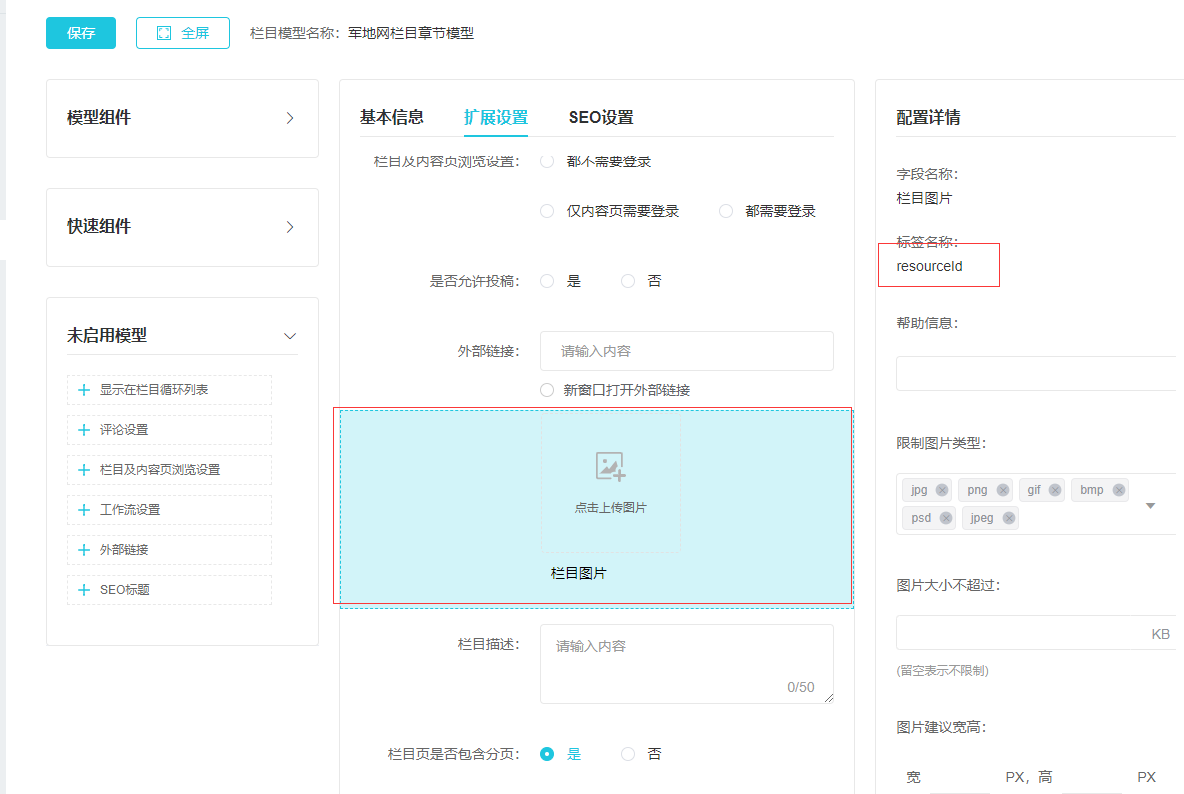
Task: Click the 外部链接 input field
Action: pos(686,351)
